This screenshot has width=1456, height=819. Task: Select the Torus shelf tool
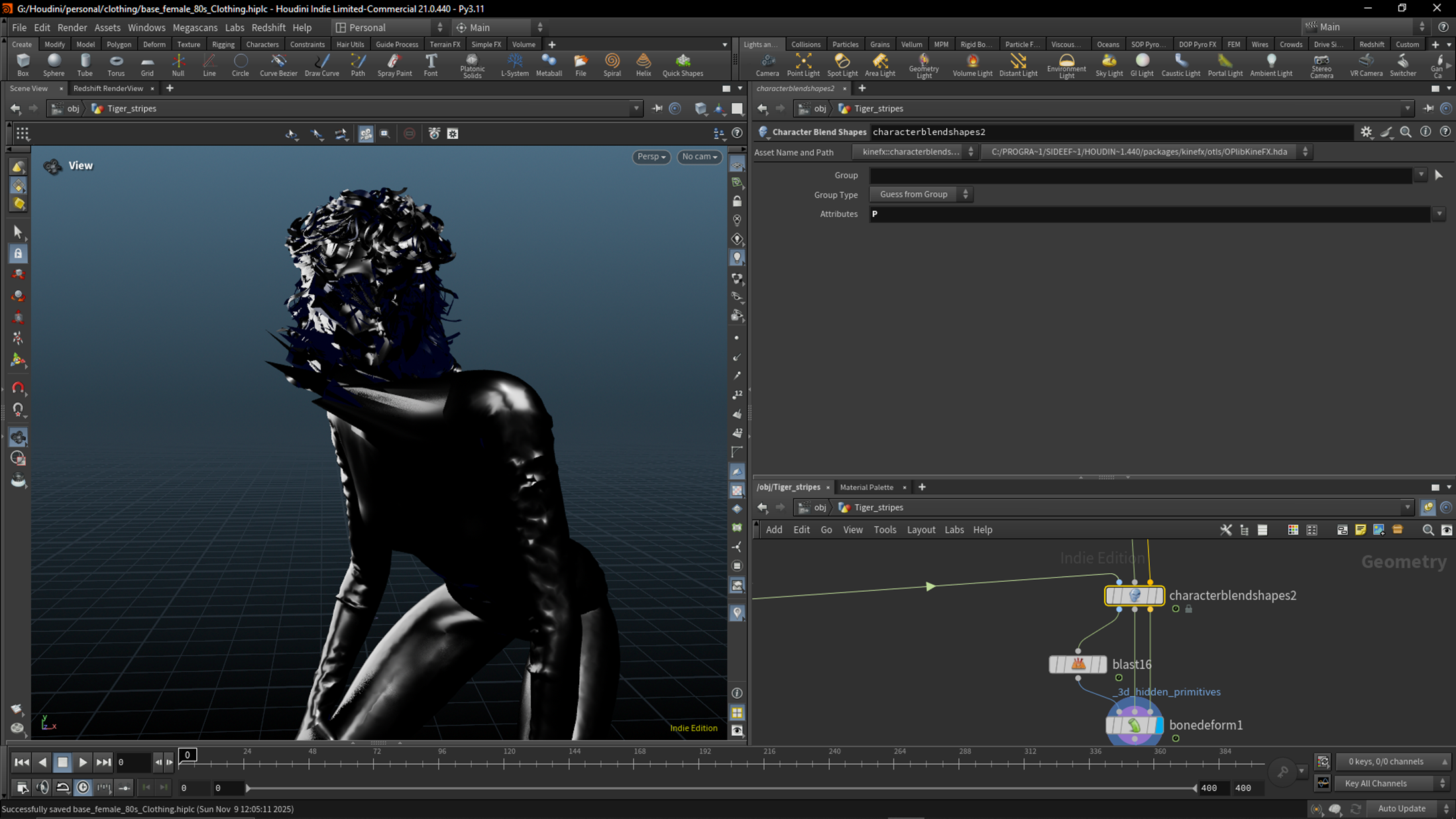pos(116,64)
